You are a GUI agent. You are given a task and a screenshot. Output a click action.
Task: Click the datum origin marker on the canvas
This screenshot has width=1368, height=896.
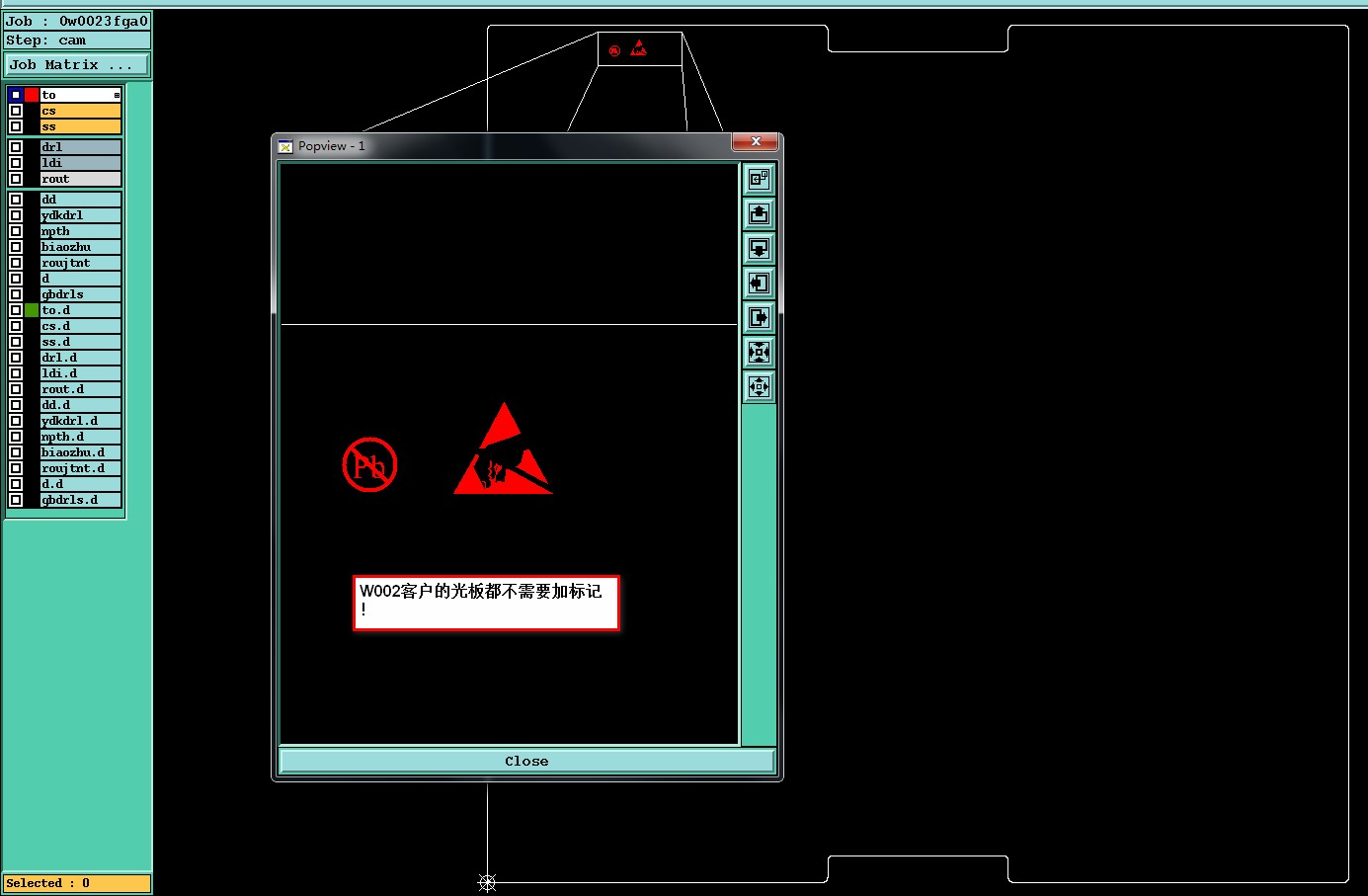[x=487, y=882]
